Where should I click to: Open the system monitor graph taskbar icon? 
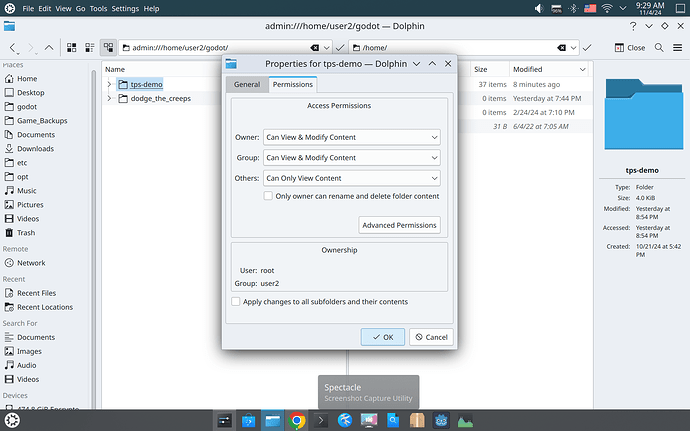[465, 420]
